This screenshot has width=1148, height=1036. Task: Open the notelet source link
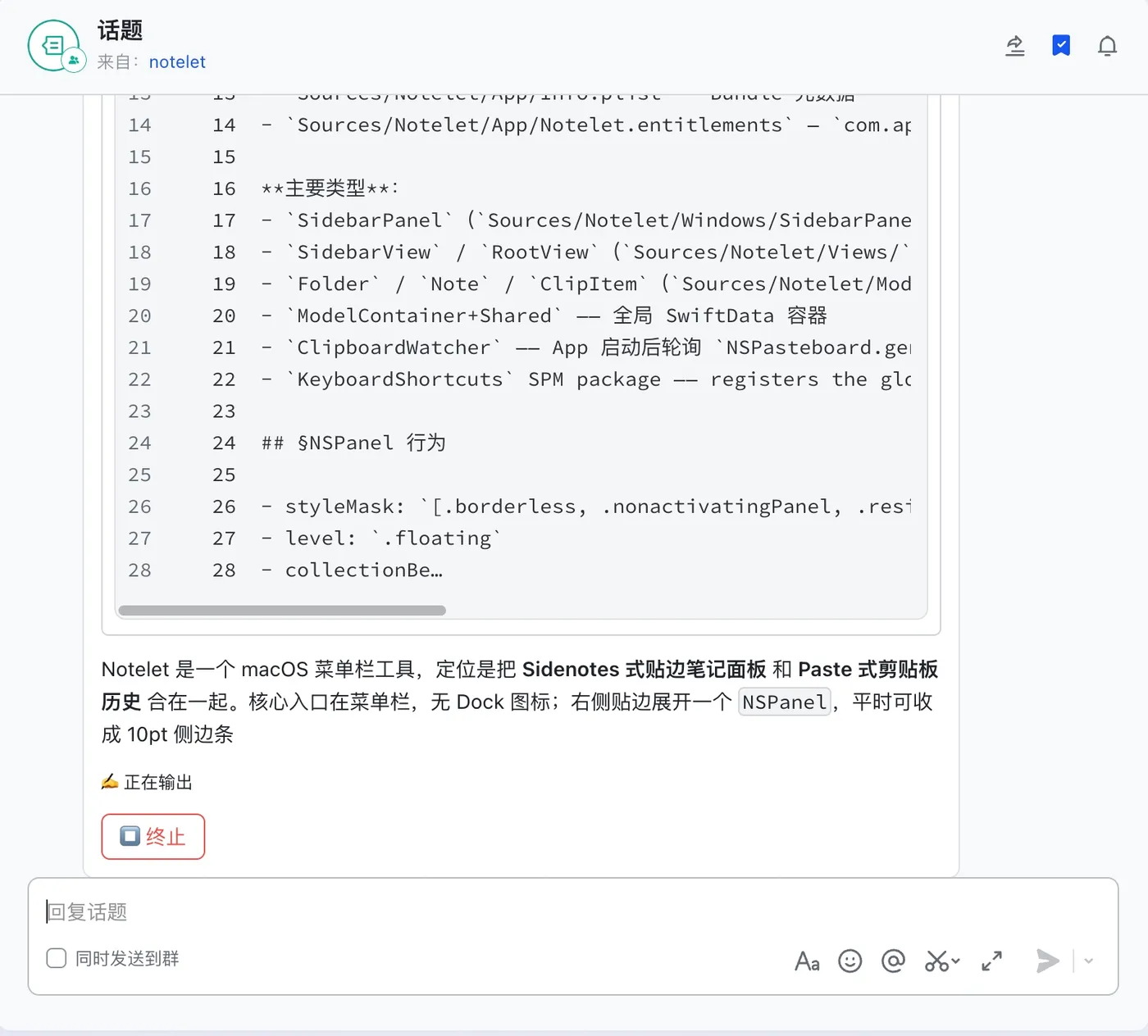[x=177, y=62]
